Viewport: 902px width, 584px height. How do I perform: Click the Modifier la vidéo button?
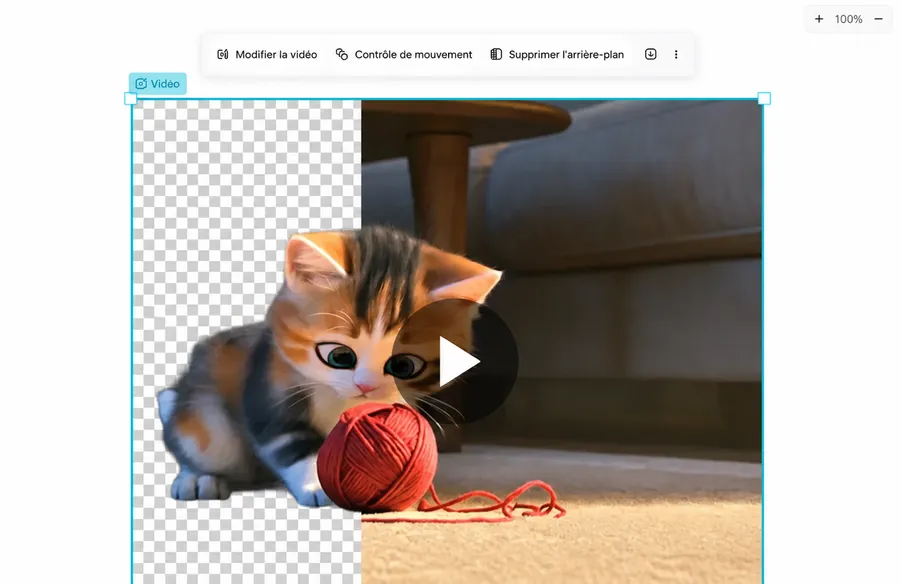[267, 55]
